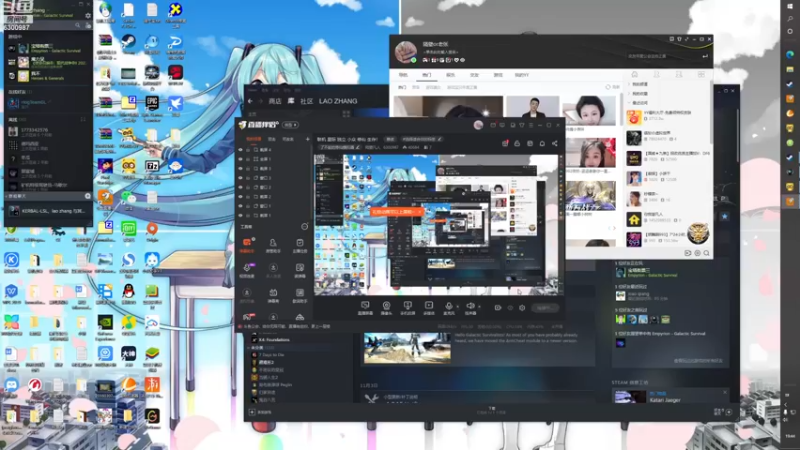Collapse the 游戏中 section in Steam friends
The width and height of the screenshot is (800, 450).
coord(15,37)
